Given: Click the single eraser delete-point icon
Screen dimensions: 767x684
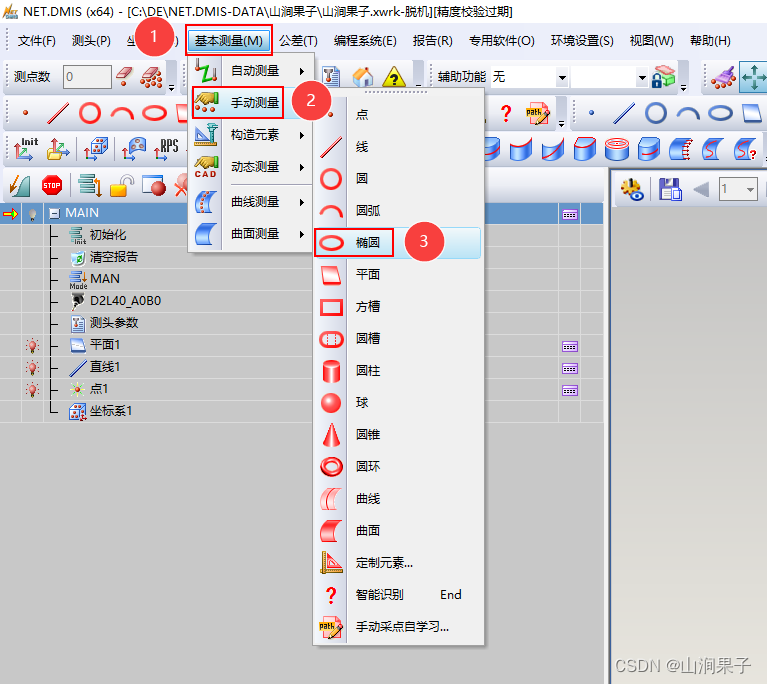Looking at the screenshot, I should [x=124, y=76].
